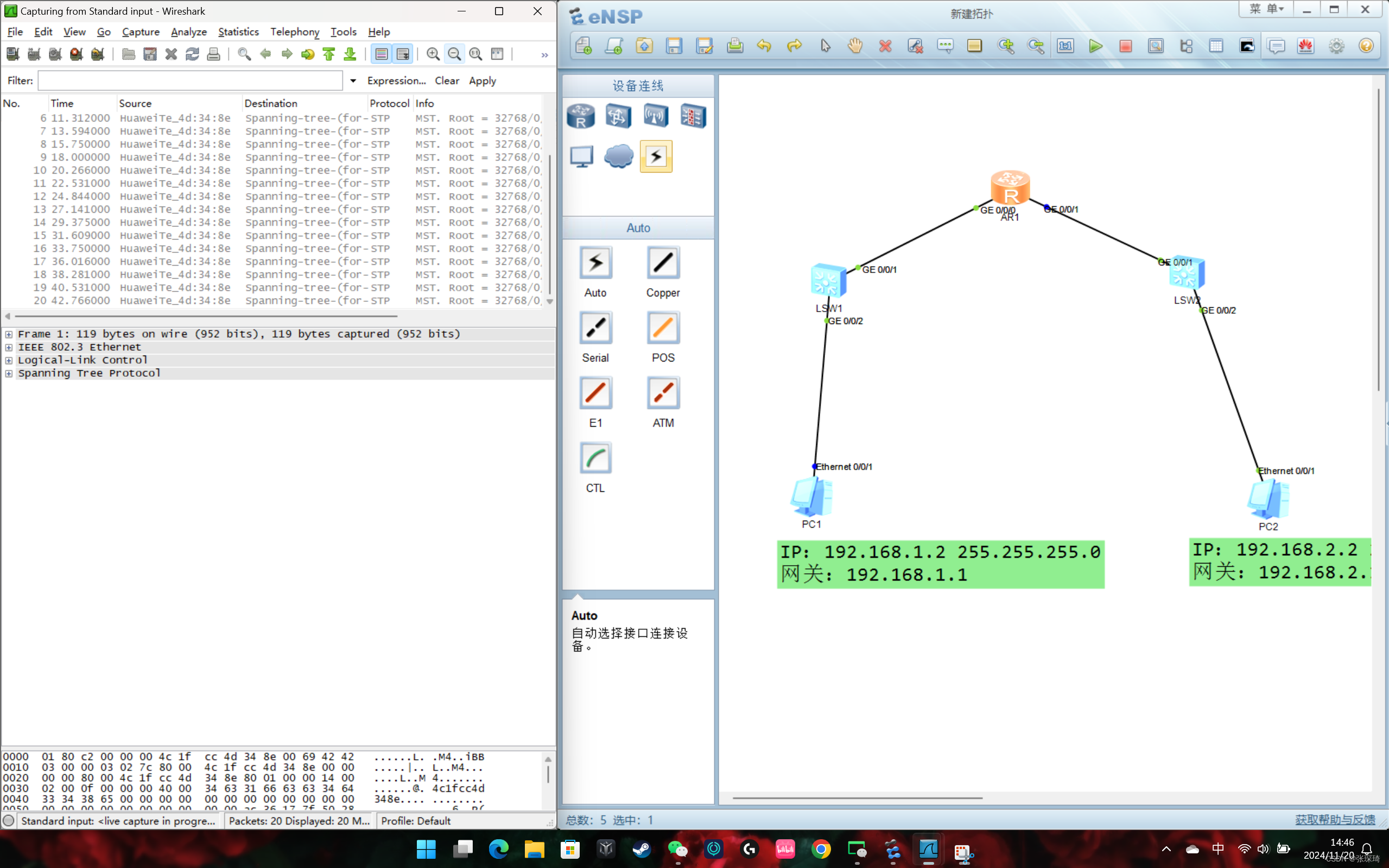Toggle auto scroll in live capture
This screenshot has height=868, width=1389.
403,54
